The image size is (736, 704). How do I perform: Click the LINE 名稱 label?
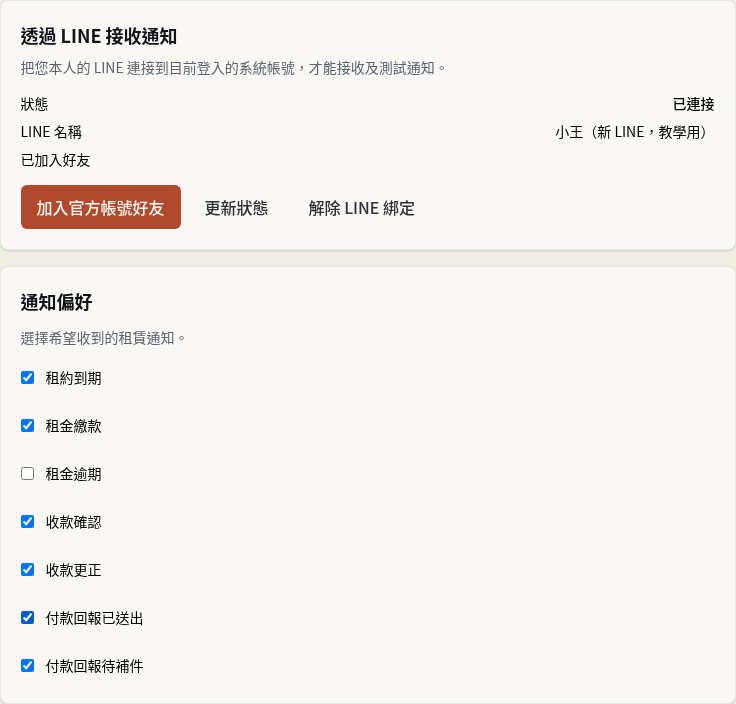click(51, 132)
